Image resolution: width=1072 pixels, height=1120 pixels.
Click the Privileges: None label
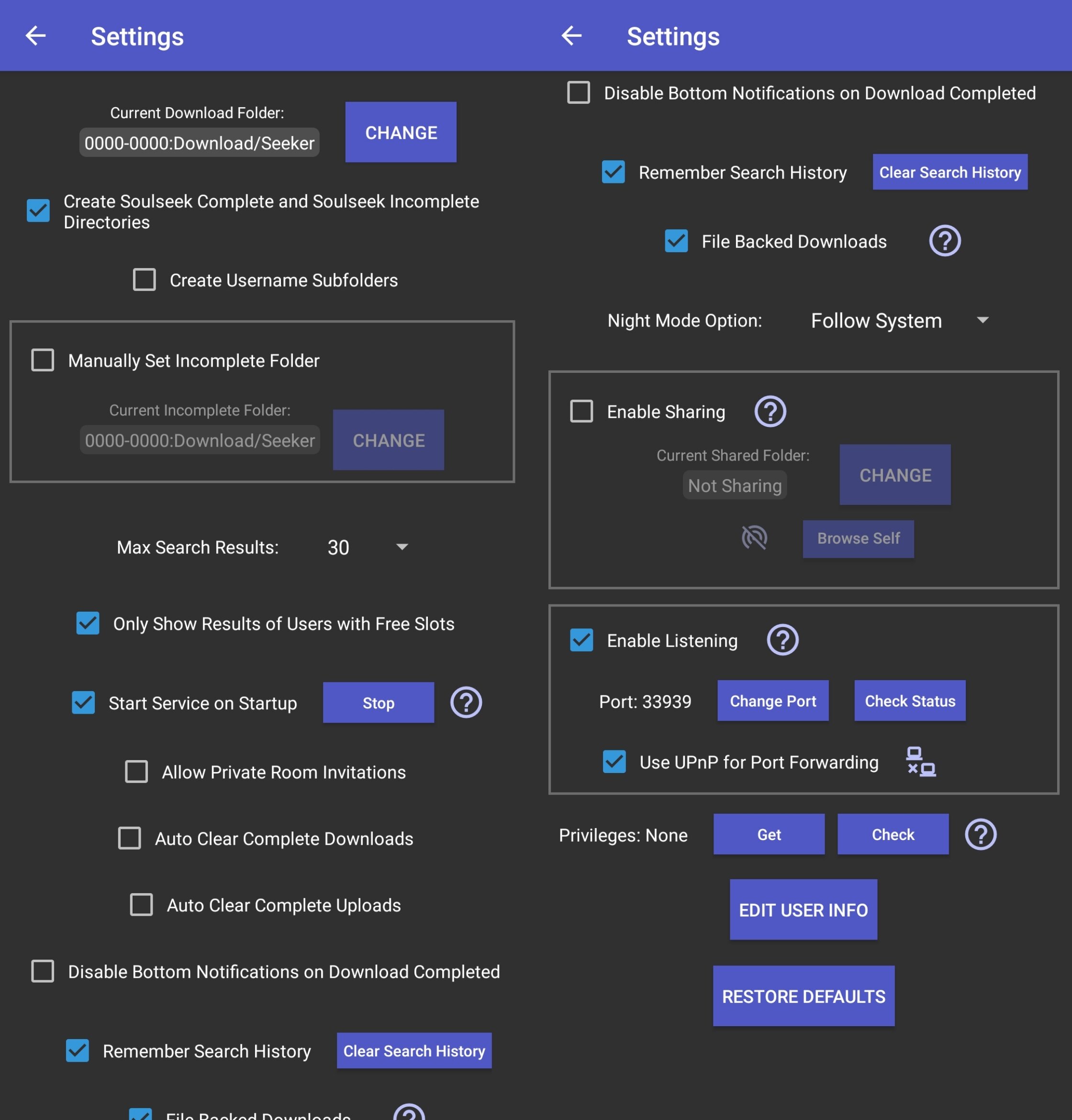click(x=623, y=835)
